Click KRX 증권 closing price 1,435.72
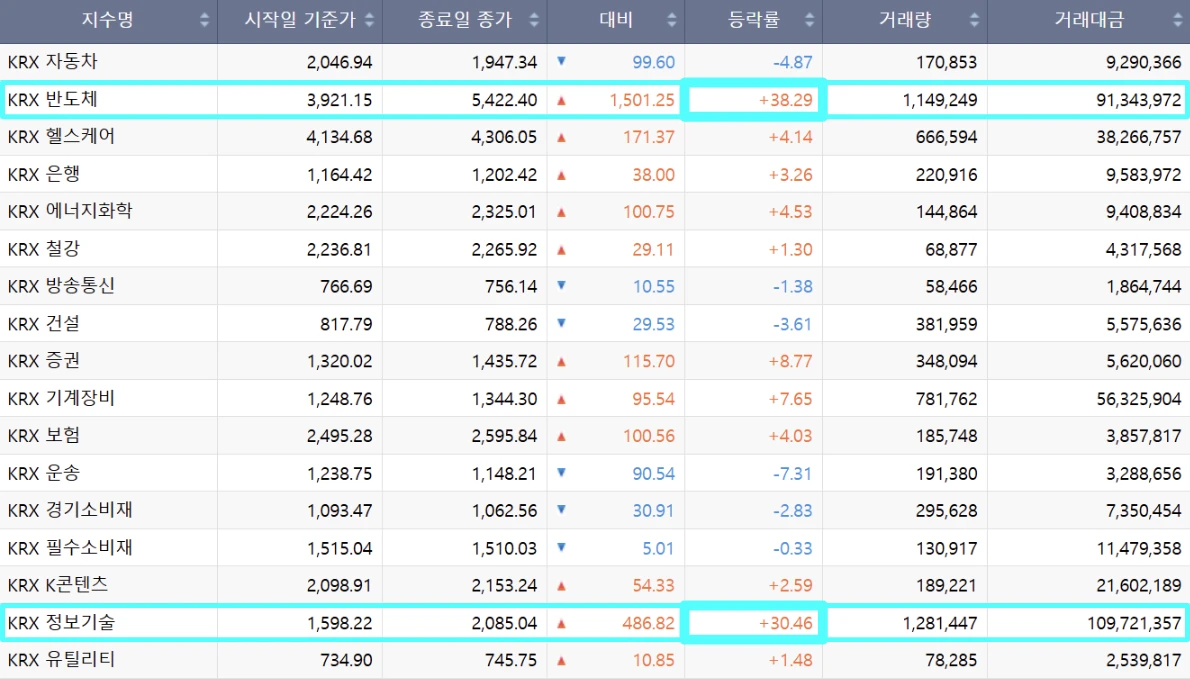The width and height of the screenshot is (1190, 679). pos(504,361)
